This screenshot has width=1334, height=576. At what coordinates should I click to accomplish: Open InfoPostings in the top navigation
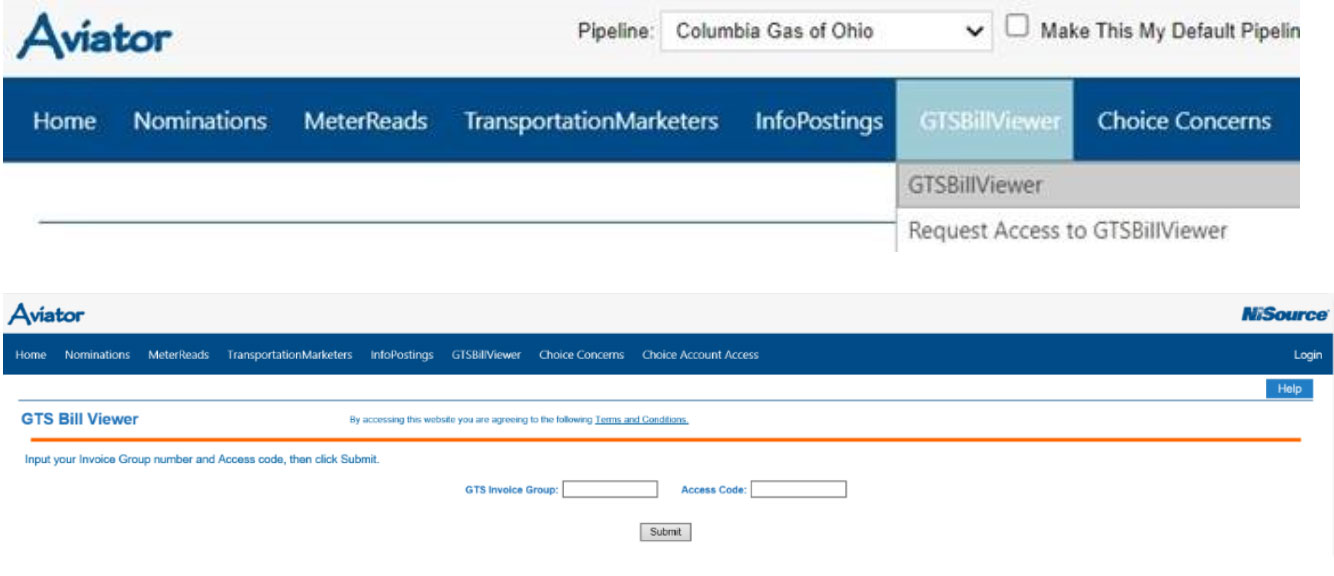tap(818, 121)
